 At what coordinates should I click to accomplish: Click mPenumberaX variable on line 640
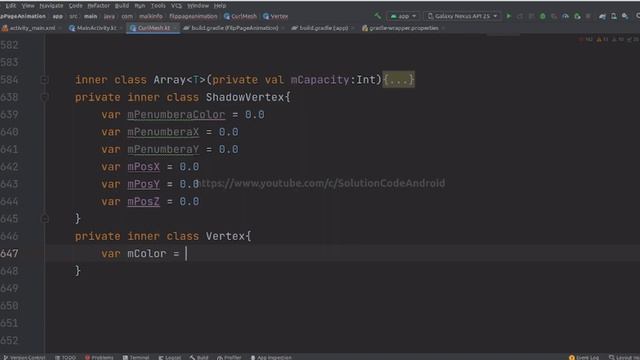pos(163,132)
